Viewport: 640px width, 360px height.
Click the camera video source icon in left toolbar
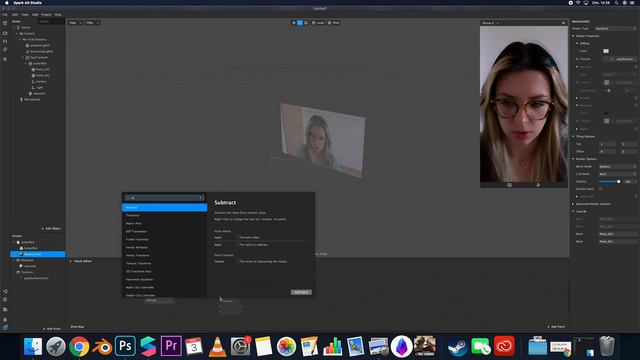5,33
